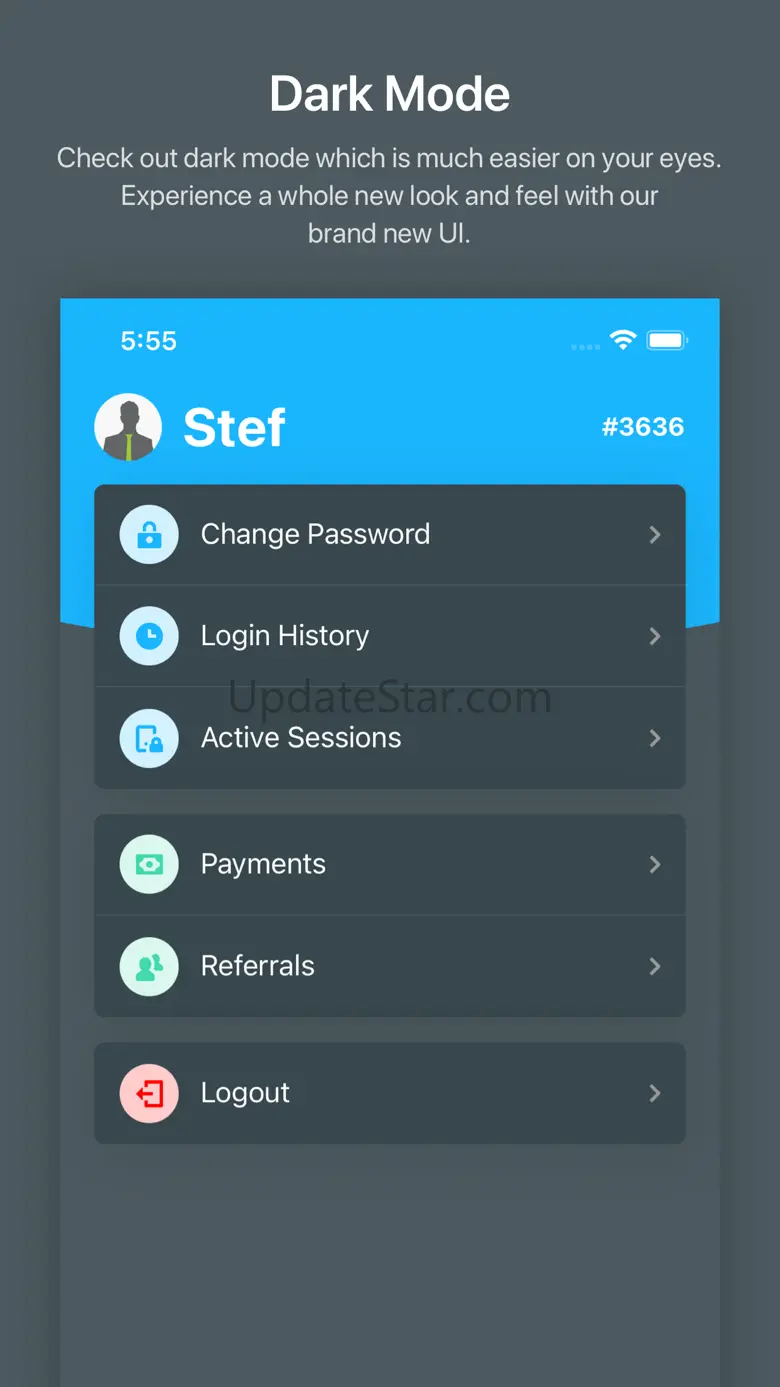Expand Active Sessions via its chevron
Viewport: 780px width, 1387px height.
point(655,738)
